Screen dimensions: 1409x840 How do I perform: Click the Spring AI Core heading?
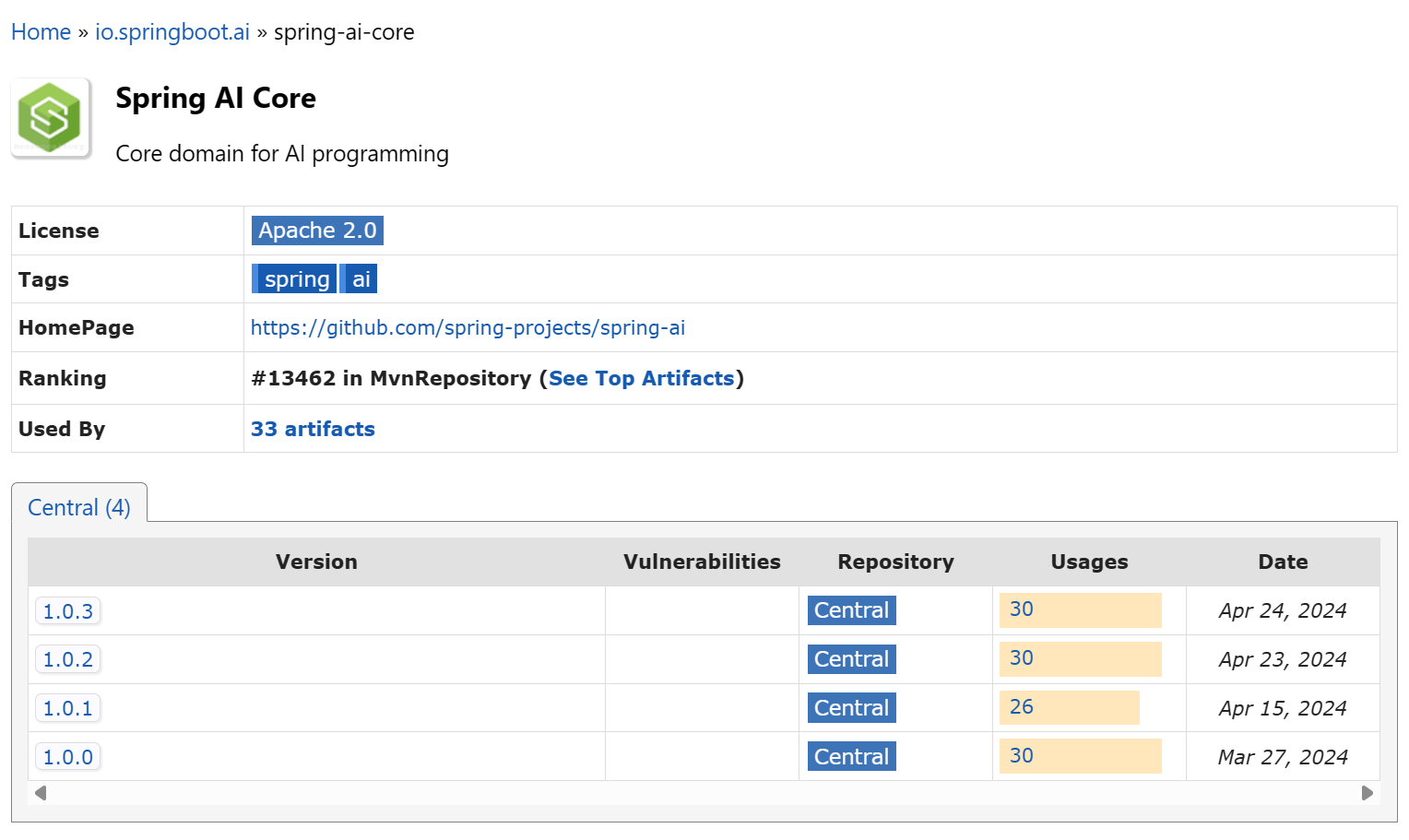tap(216, 99)
